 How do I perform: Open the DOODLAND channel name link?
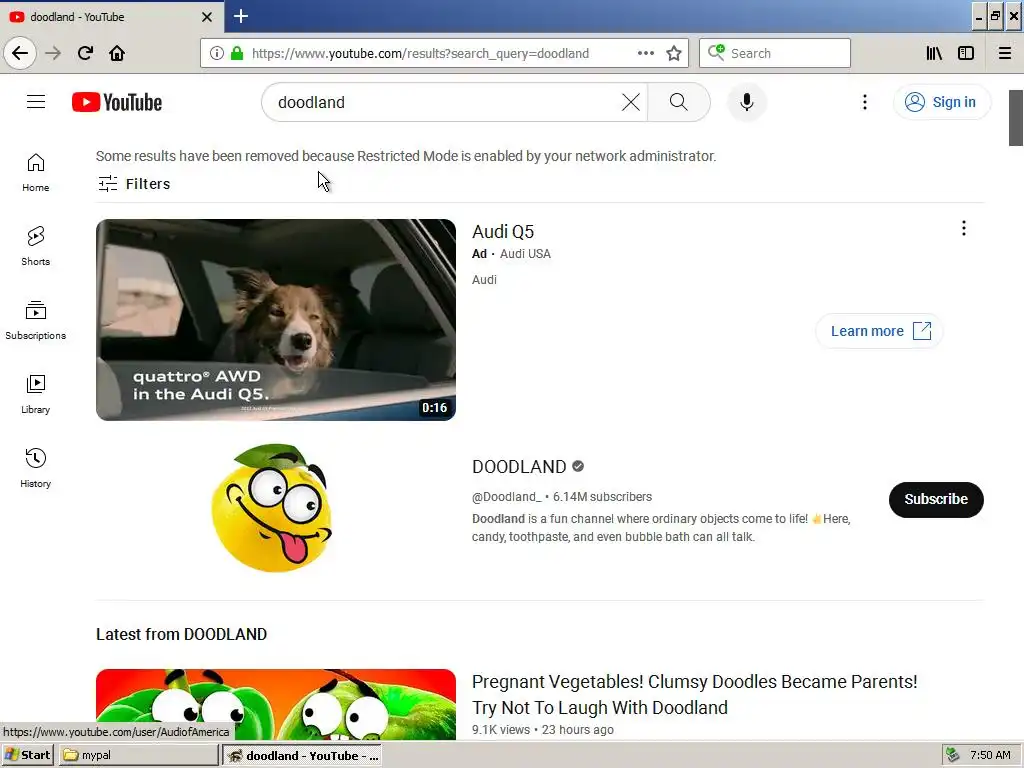(519, 466)
